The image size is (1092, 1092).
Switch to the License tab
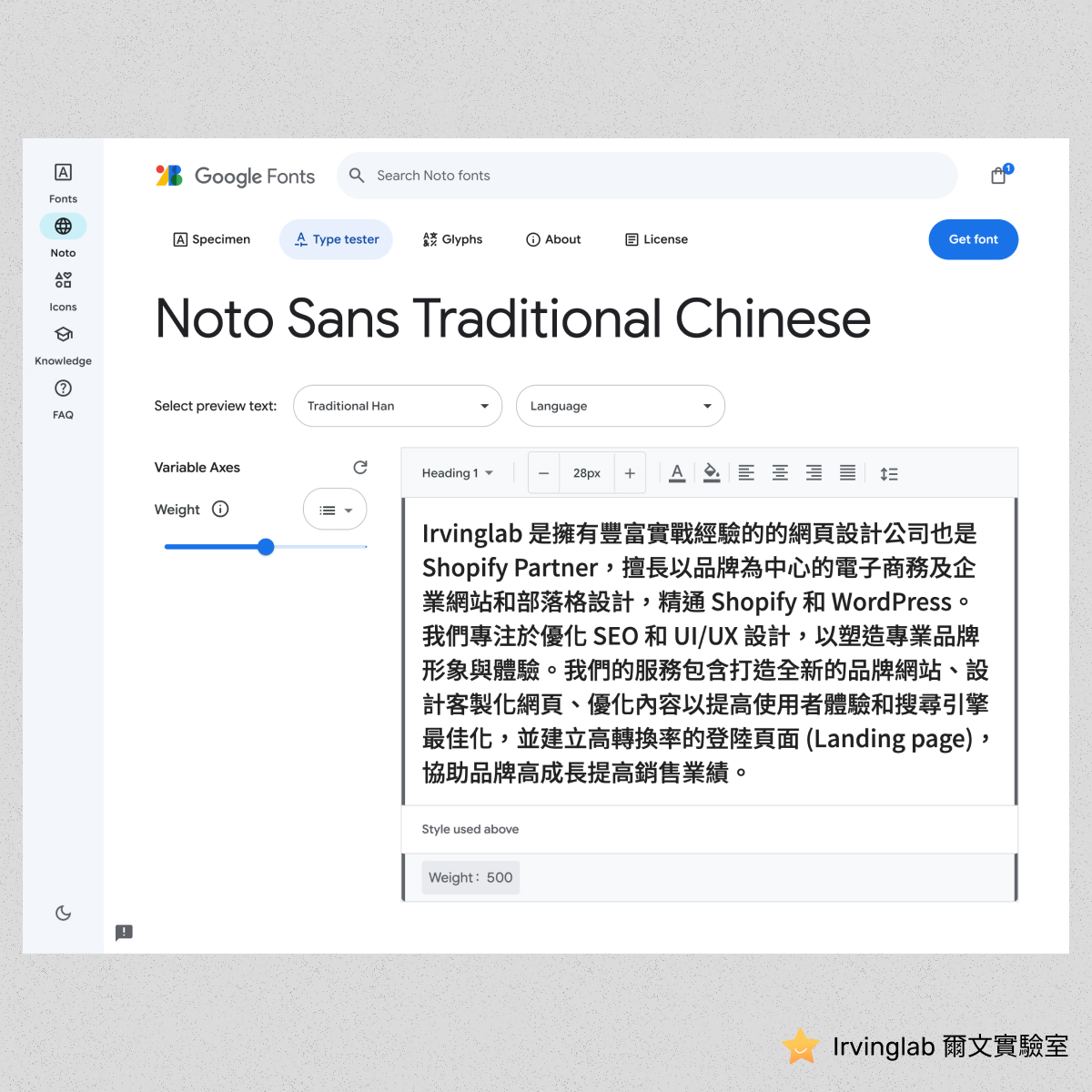656,239
